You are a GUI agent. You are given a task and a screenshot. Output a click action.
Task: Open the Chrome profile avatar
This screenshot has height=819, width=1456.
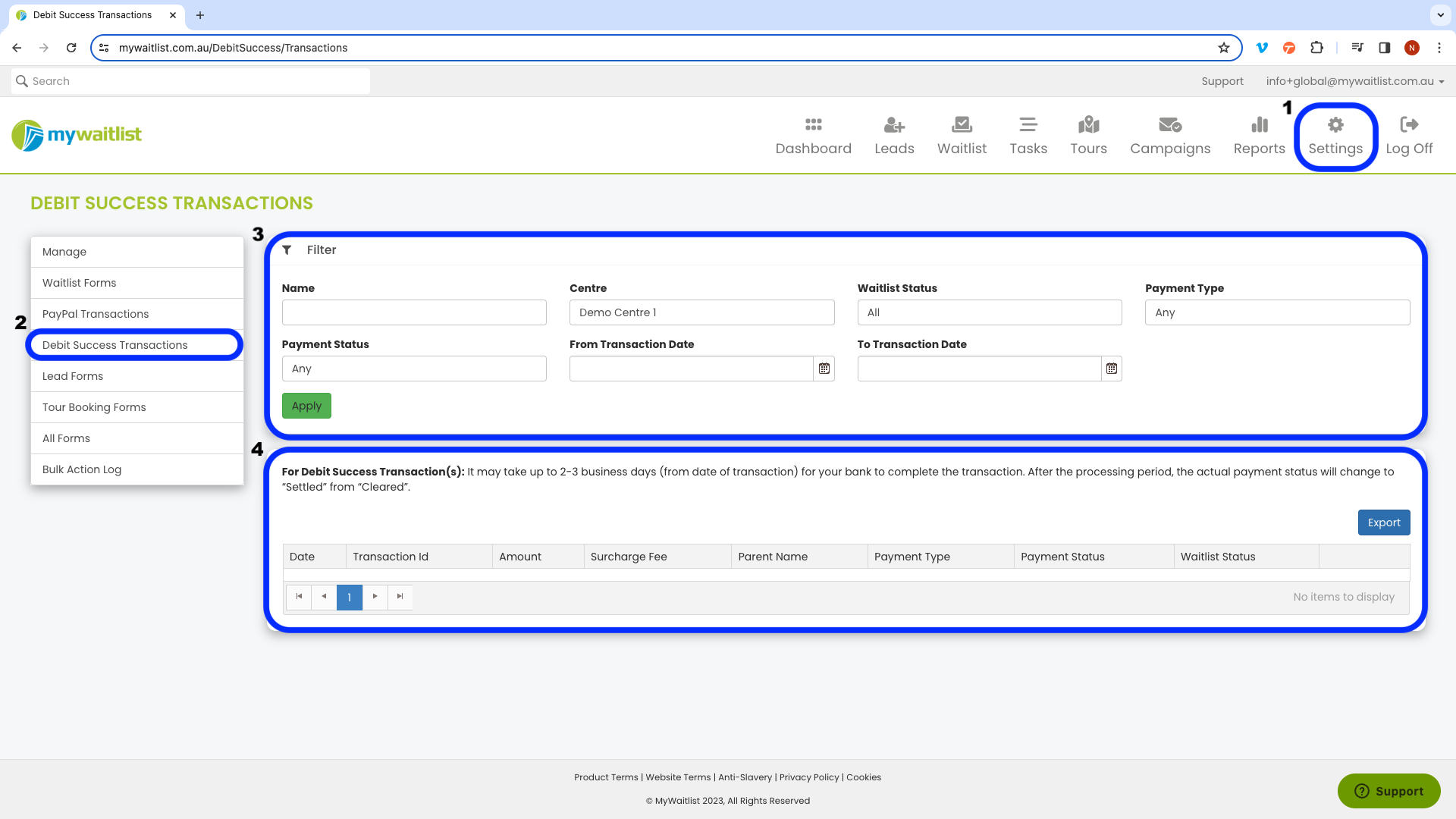click(1411, 48)
